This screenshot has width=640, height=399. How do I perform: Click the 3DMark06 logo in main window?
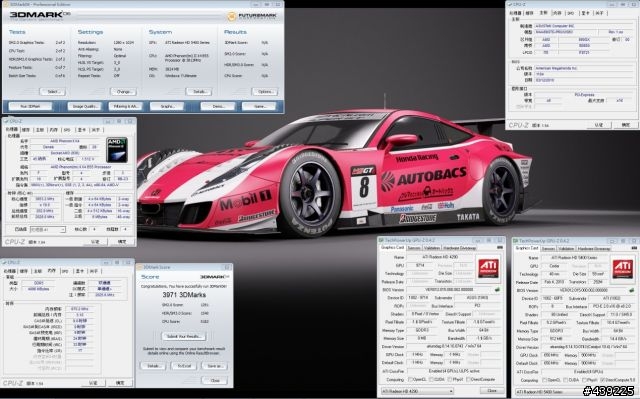pyautogui.click(x=40, y=15)
